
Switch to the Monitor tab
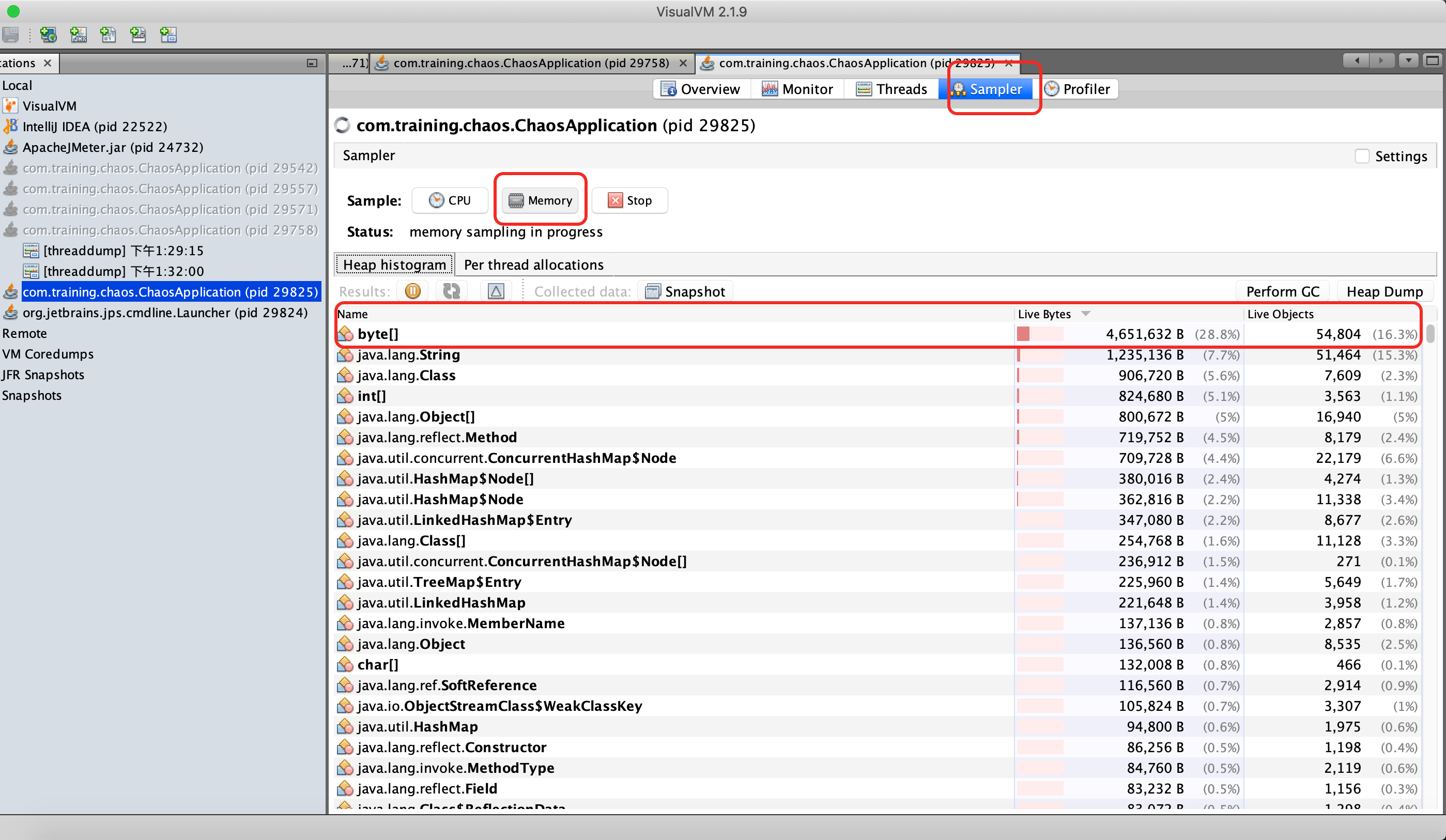[x=797, y=89]
